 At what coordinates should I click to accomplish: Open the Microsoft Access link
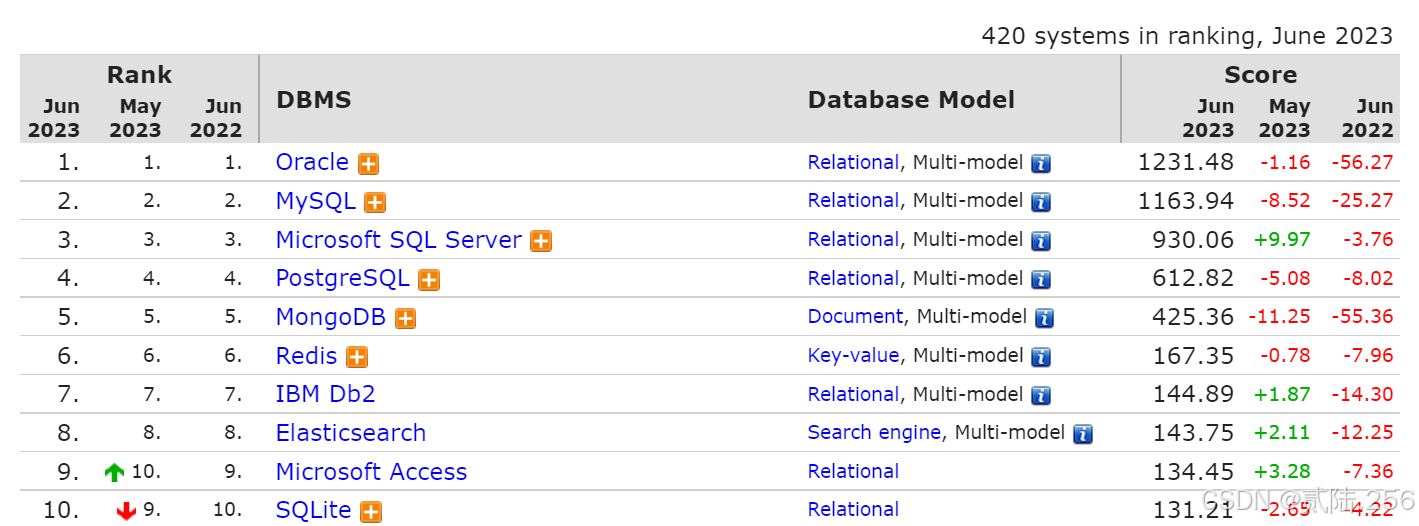point(372,472)
